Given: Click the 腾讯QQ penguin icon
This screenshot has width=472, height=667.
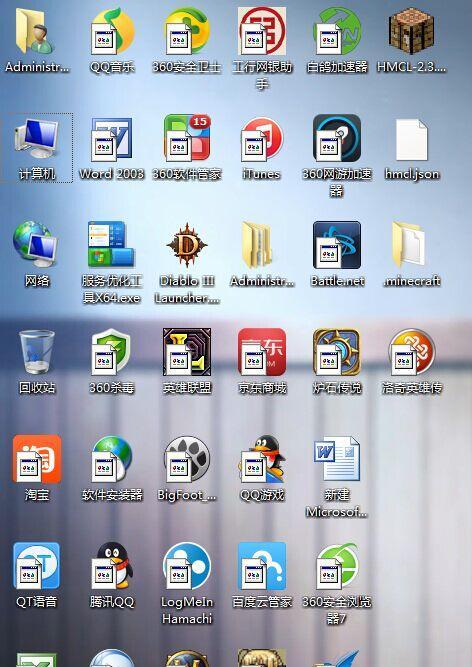Looking at the screenshot, I should pos(112,566).
